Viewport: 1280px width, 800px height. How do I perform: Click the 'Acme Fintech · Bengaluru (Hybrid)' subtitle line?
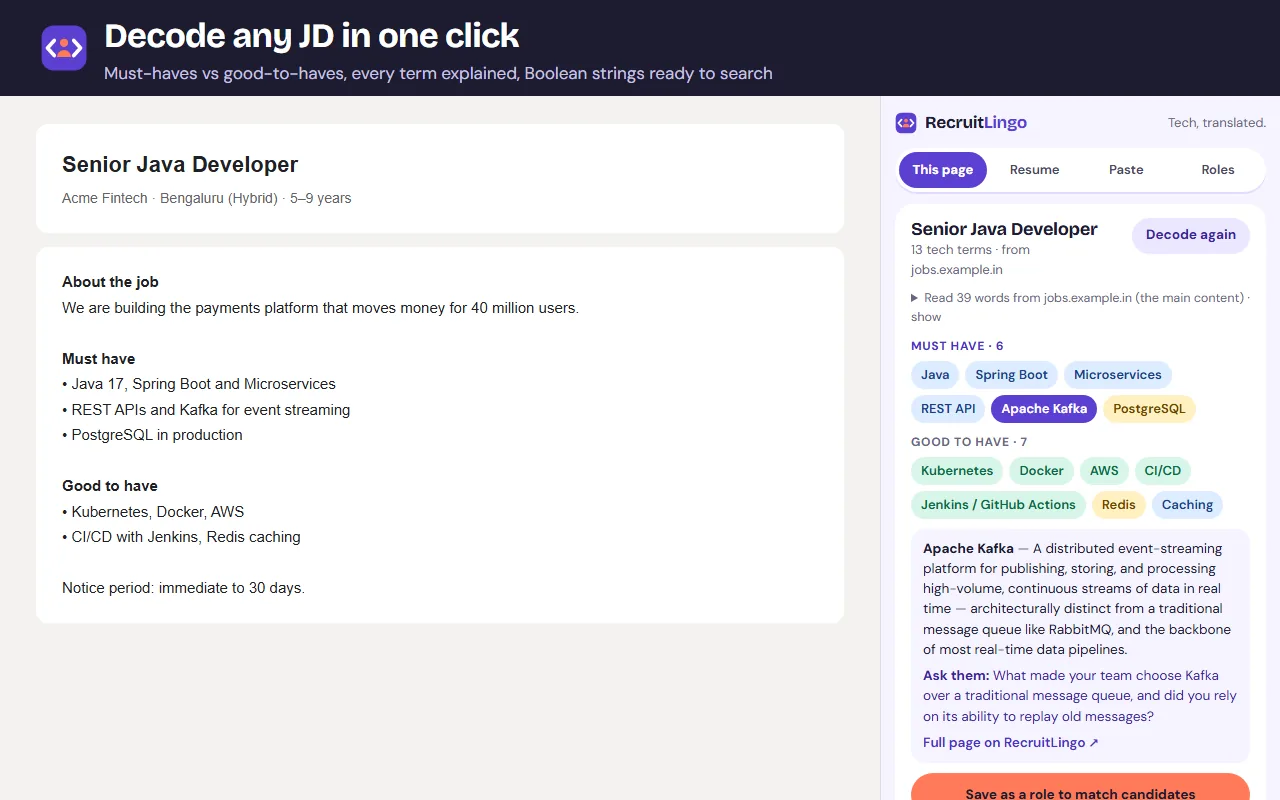(x=207, y=198)
